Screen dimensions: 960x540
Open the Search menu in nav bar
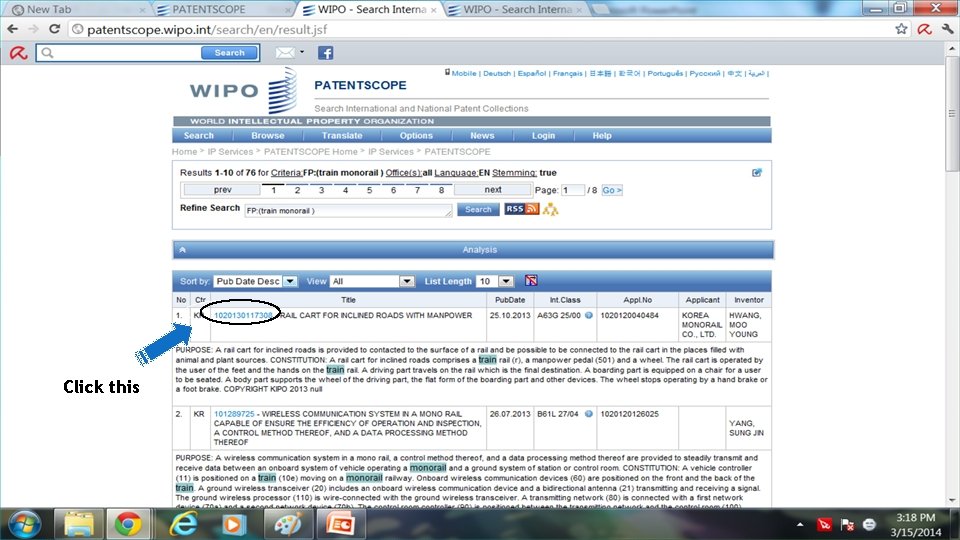point(198,135)
